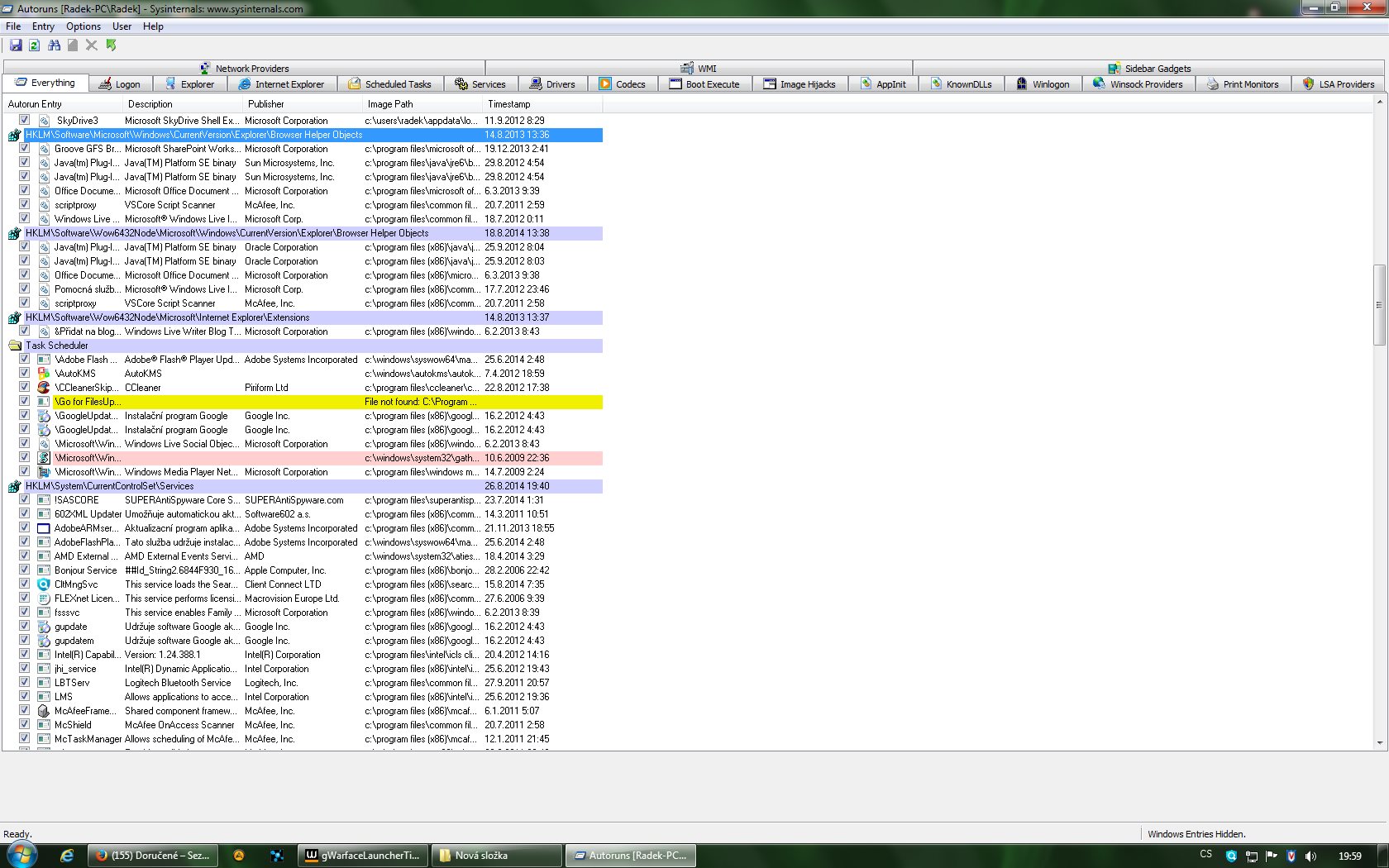The height and width of the screenshot is (868, 1389).
Task: Select the jhi_service entry
Action: point(304,669)
